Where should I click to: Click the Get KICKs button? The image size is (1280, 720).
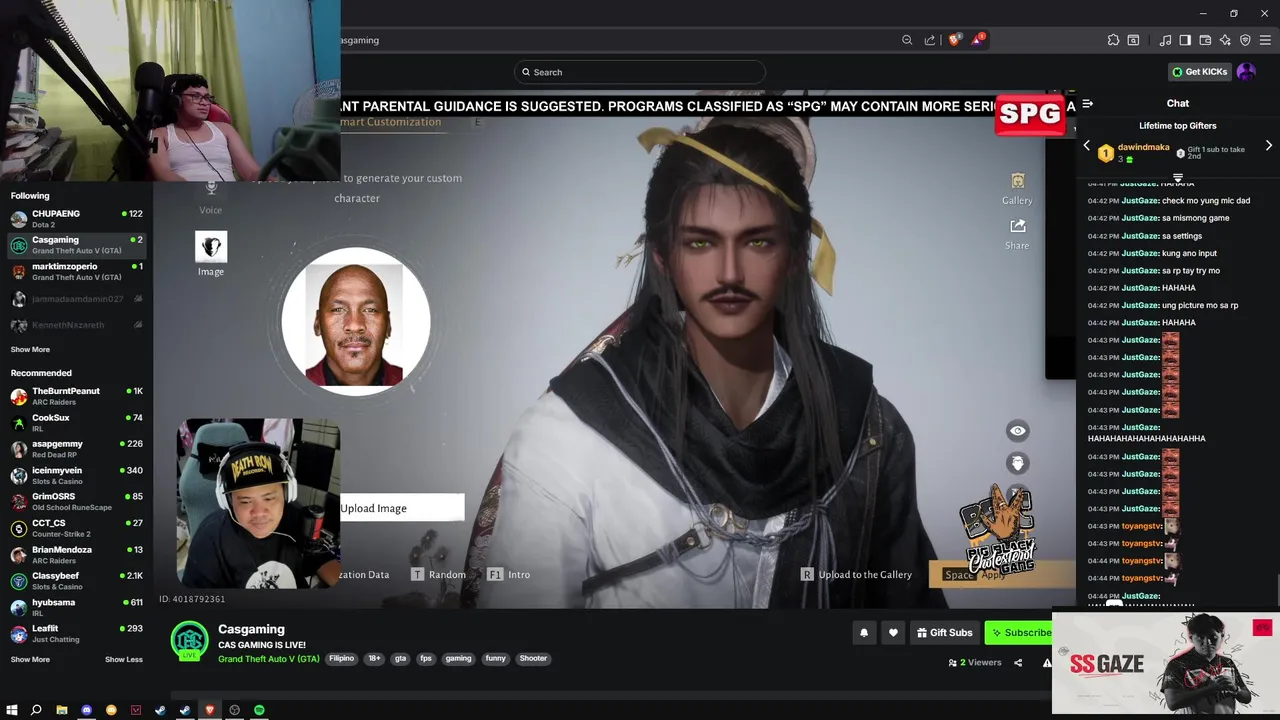pyautogui.click(x=1199, y=72)
